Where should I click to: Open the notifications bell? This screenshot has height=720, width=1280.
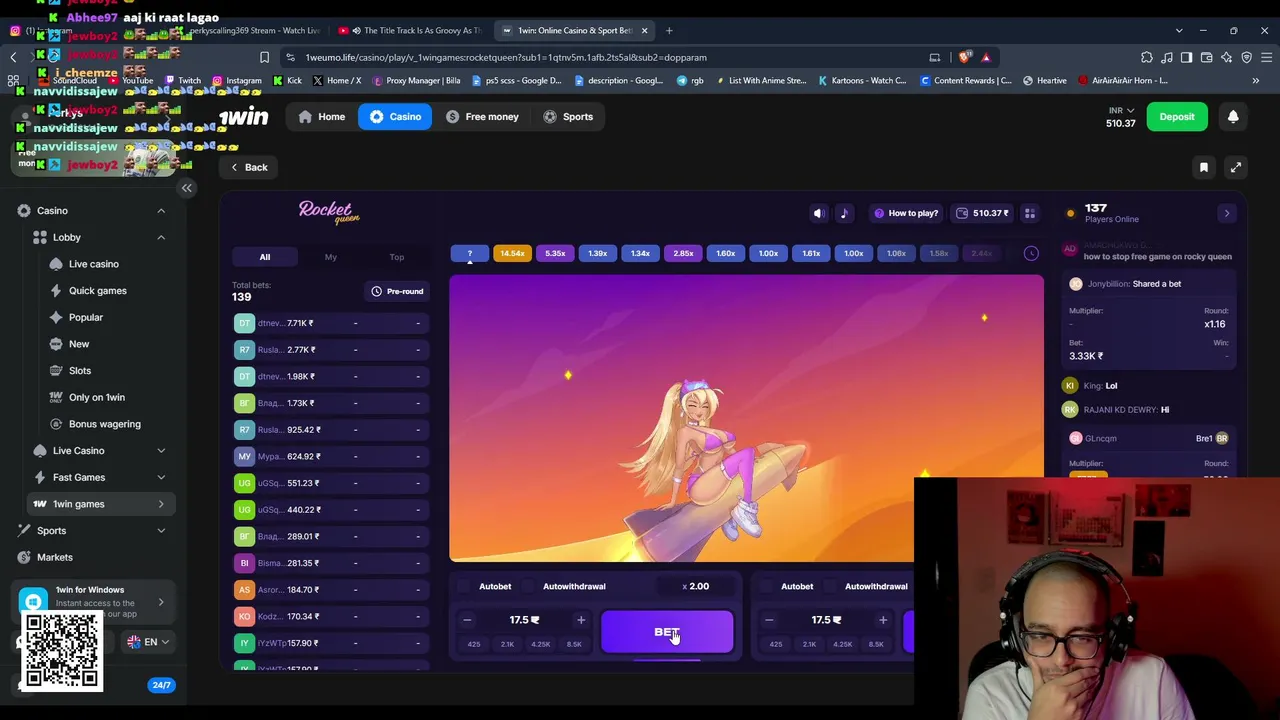pyautogui.click(x=1233, y=117)
